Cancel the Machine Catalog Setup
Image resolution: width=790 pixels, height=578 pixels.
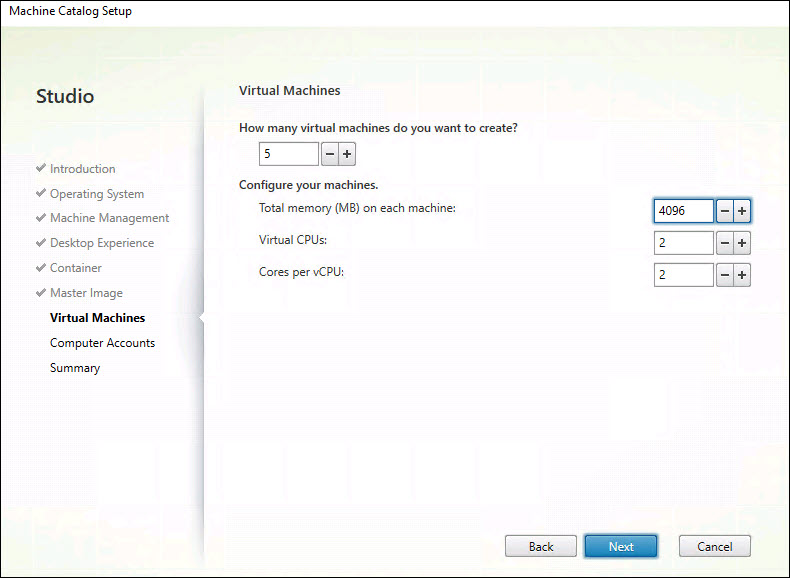[x=714, y=546]
